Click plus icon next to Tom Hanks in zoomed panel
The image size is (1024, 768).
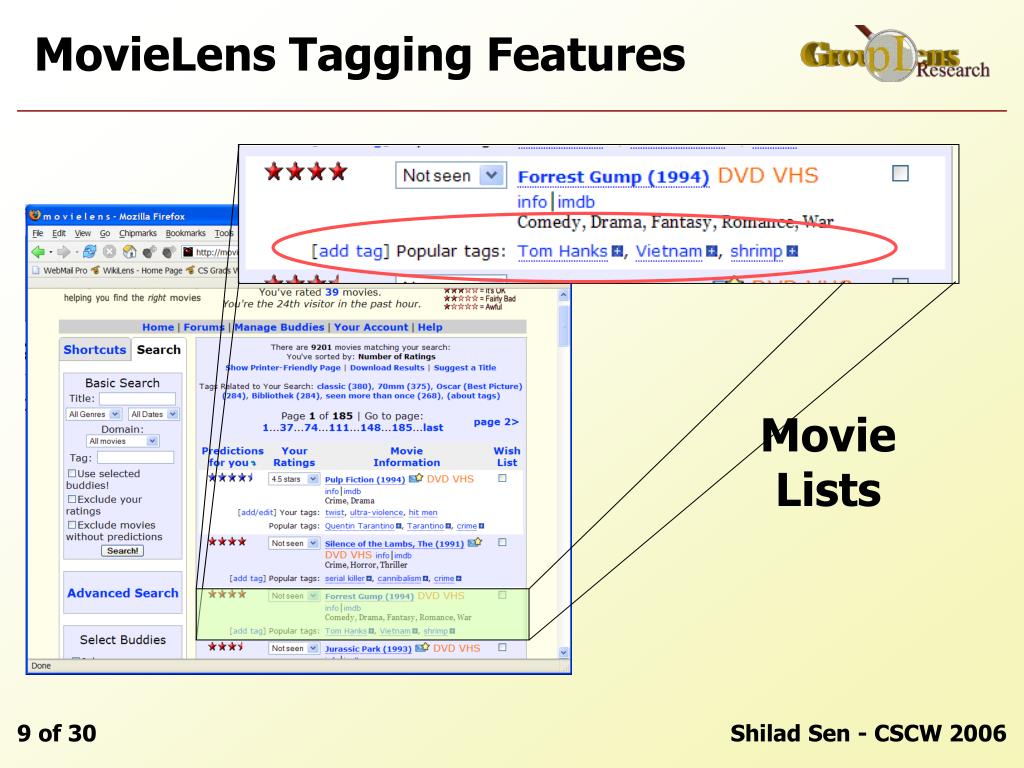[x=617, y=251]
